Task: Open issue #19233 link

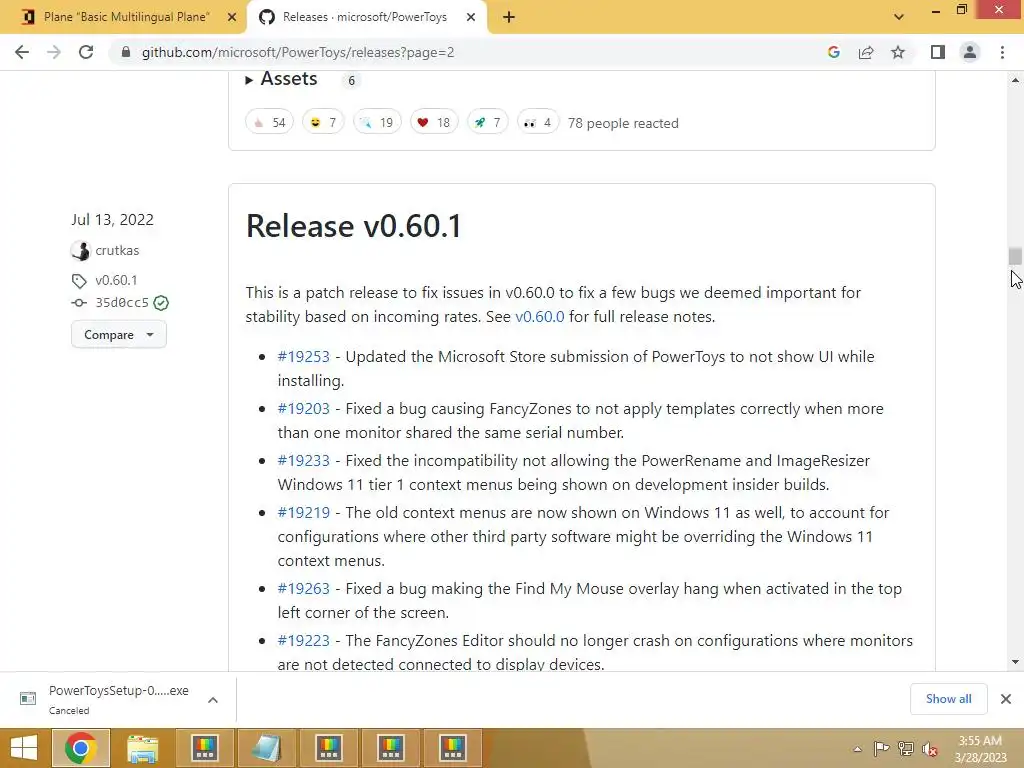Action: click(x=304, y=460)
